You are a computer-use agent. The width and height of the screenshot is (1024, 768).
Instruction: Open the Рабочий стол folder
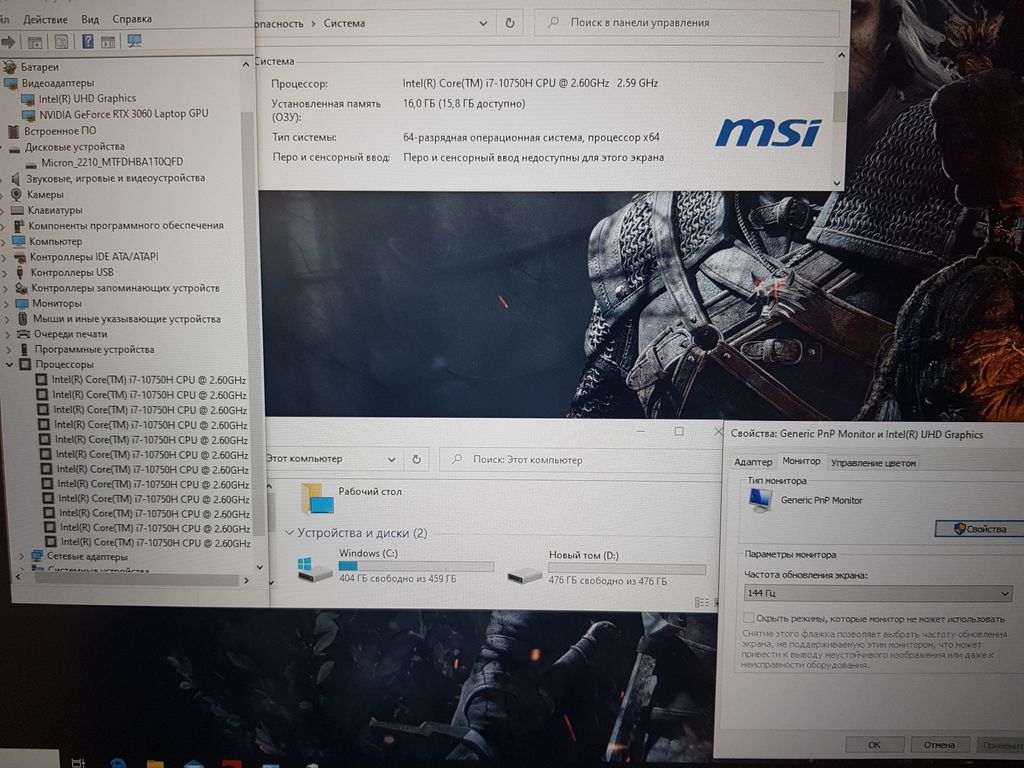point(370,491)
